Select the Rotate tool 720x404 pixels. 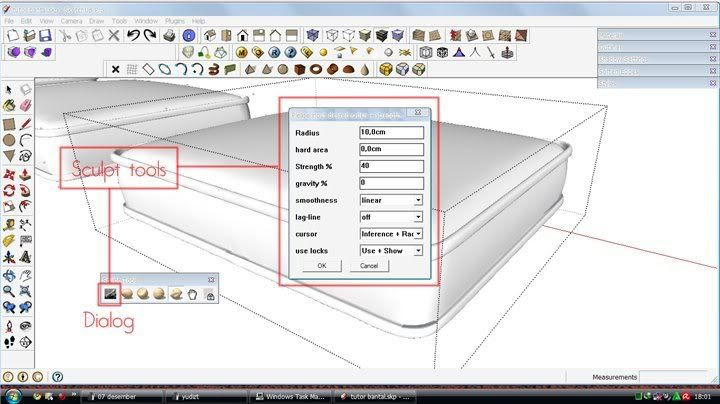[9, 190]
